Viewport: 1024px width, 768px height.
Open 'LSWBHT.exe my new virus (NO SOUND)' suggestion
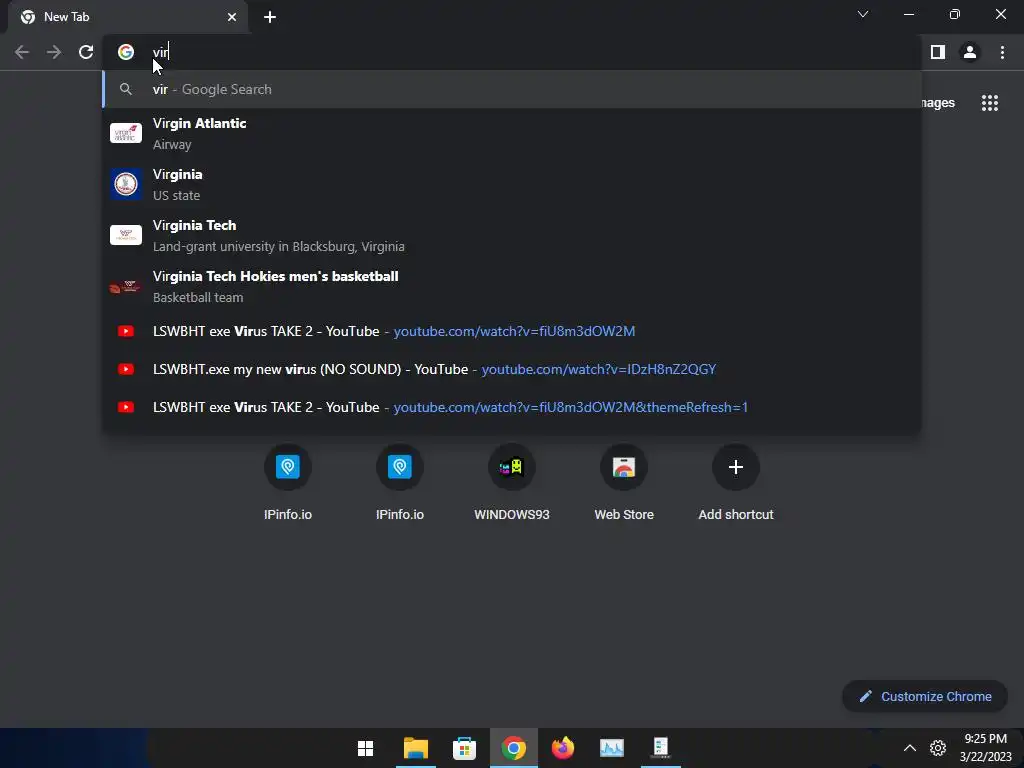click(x=513, y=369)
